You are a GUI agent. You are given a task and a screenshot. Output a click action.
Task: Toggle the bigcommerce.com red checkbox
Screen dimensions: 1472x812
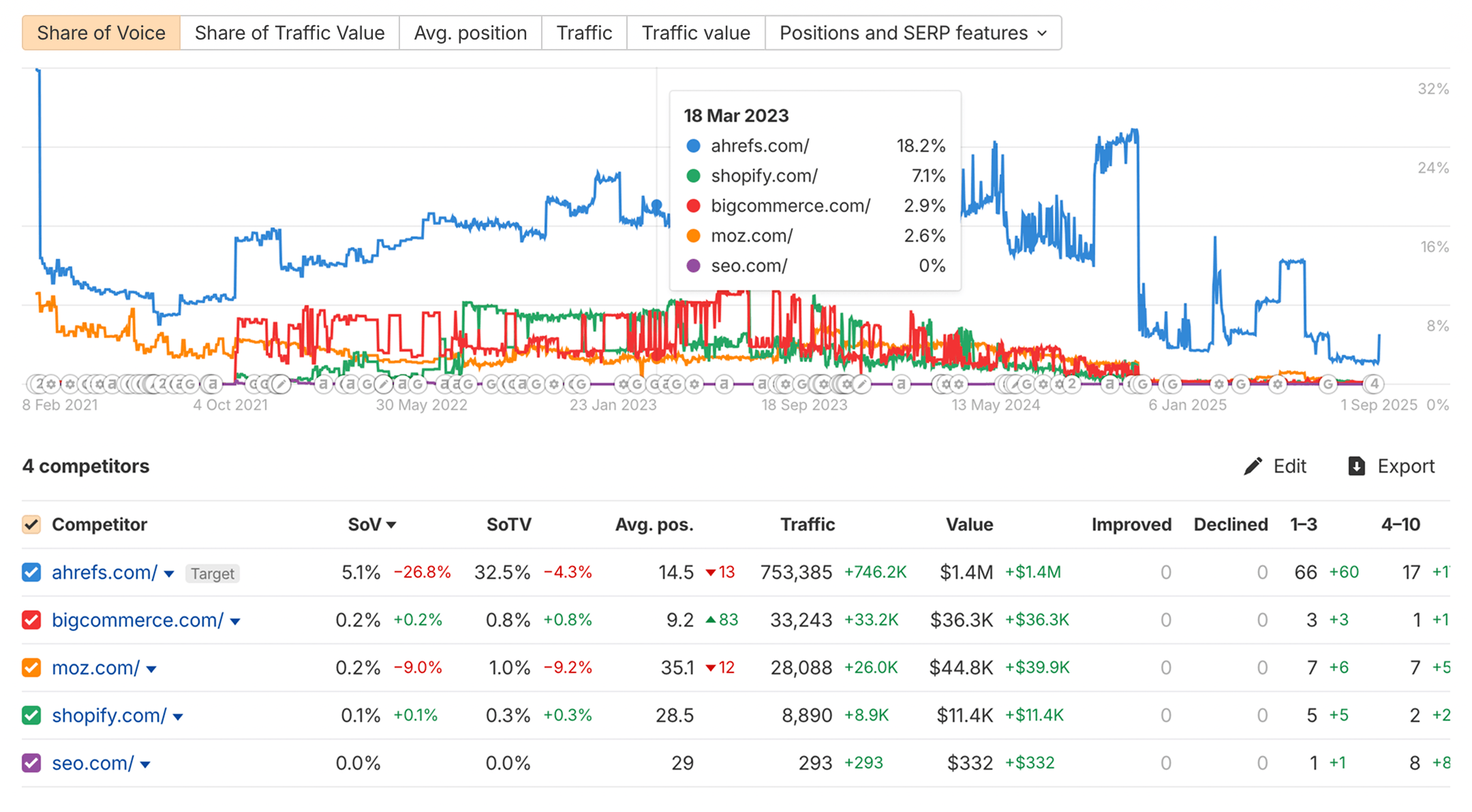31,620
